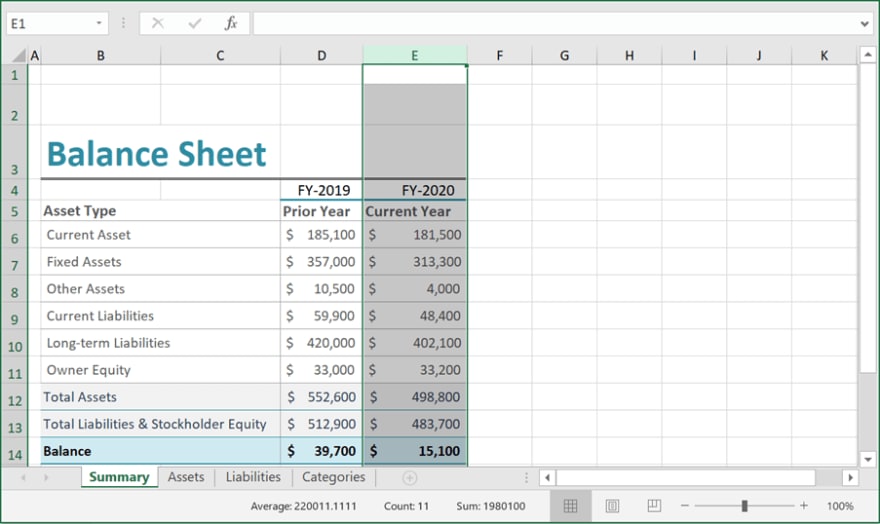Viewport: 880px width, 524px height.
Task: Click the Average: 220011.1111 status entry
Action: [x=303, y=506]
